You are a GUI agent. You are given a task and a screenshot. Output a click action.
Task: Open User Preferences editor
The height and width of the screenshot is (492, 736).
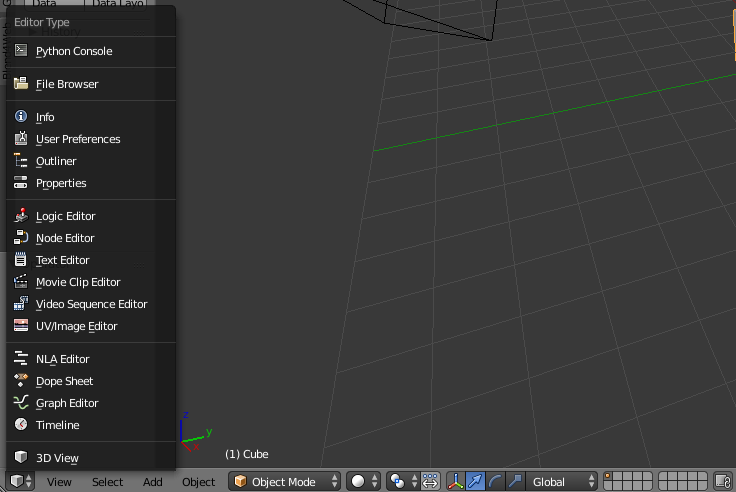click(x=77, y=139)
